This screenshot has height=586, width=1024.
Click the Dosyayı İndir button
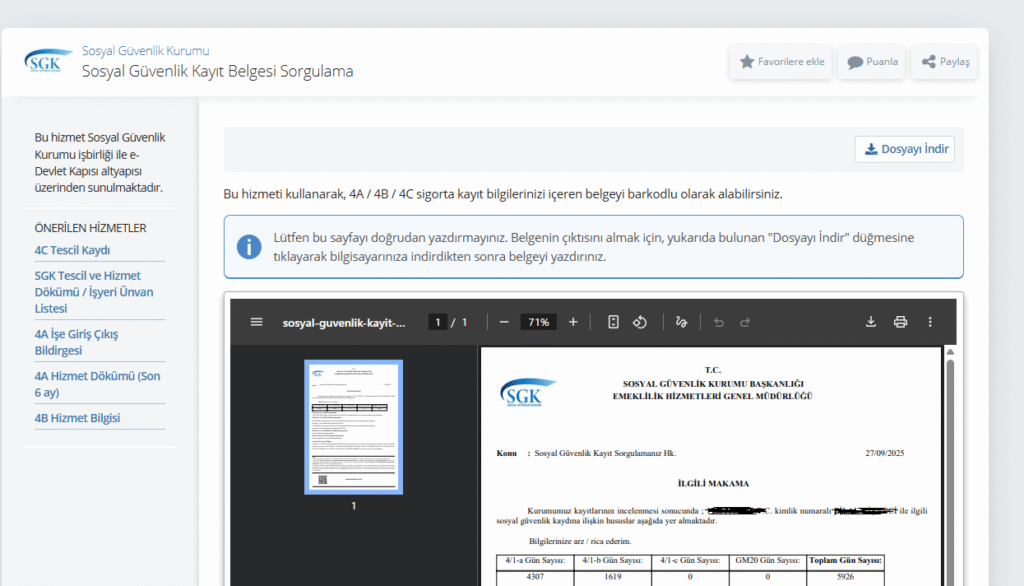point(905,150)
